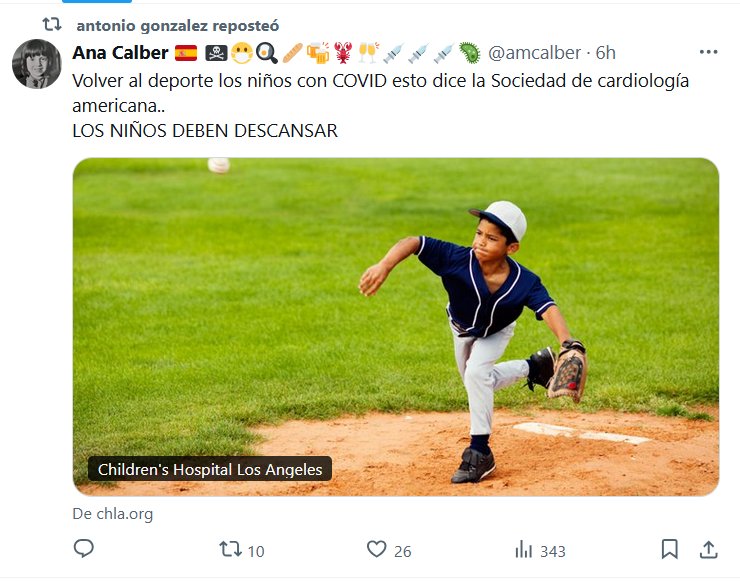The image size is (740, 584).
Task: Visit the 'De chla.org' source link
Action: tap(113, 514)
